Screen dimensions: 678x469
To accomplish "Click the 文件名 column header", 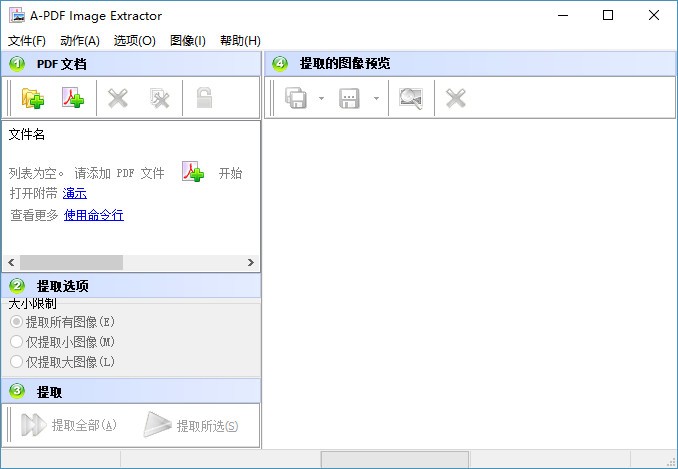I will pyautogui.click(x=27, y=134).
